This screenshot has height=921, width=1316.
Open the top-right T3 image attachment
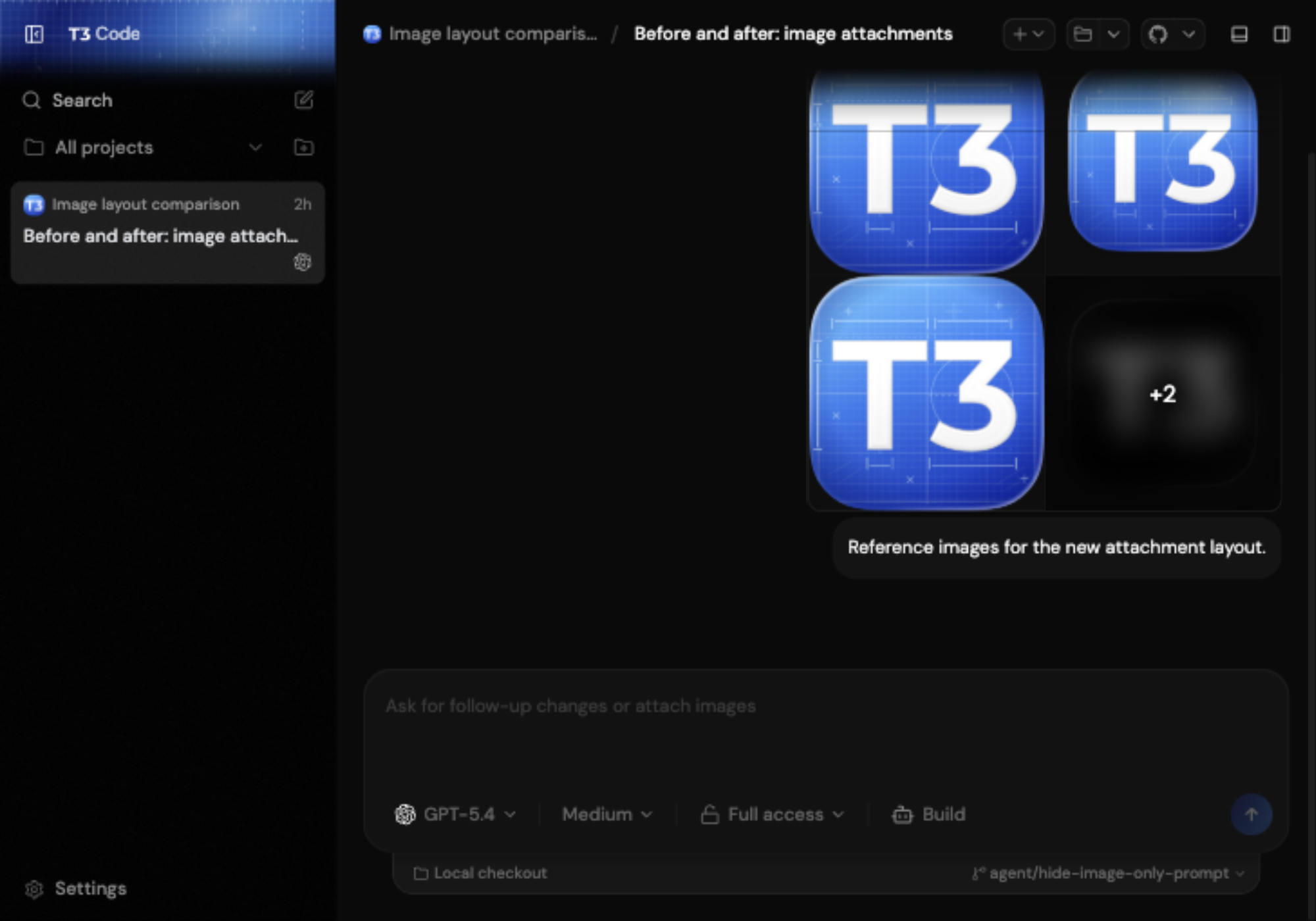(x=1163, y=172)
